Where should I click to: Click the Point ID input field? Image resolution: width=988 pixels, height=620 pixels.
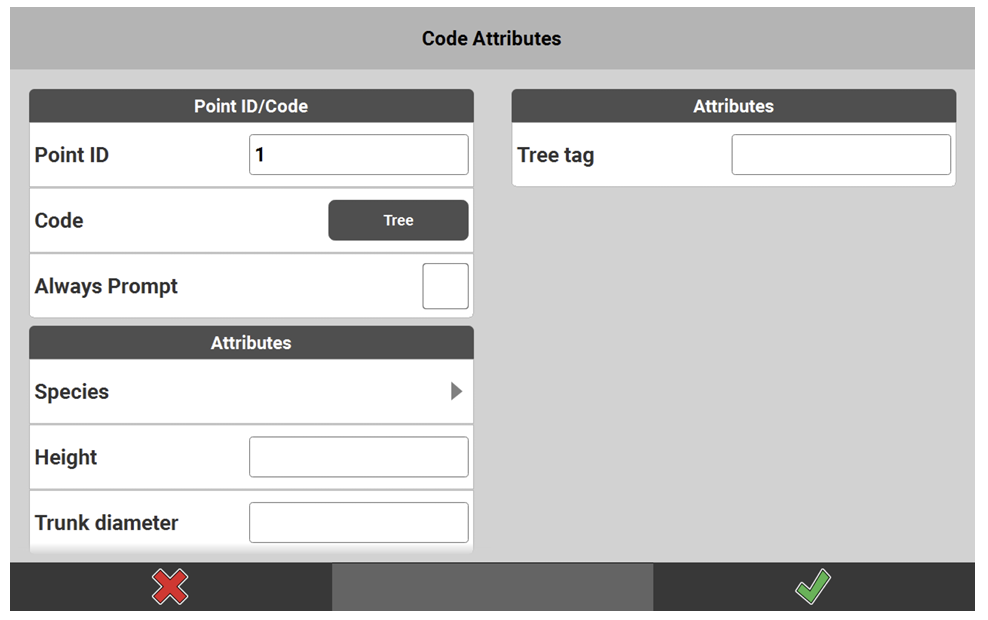point(358,155)
